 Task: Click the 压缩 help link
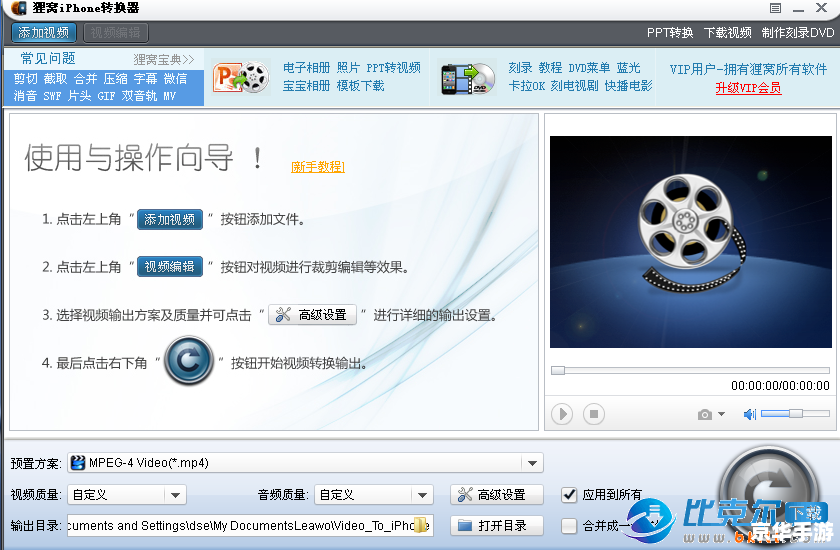[x=115, y=79]
